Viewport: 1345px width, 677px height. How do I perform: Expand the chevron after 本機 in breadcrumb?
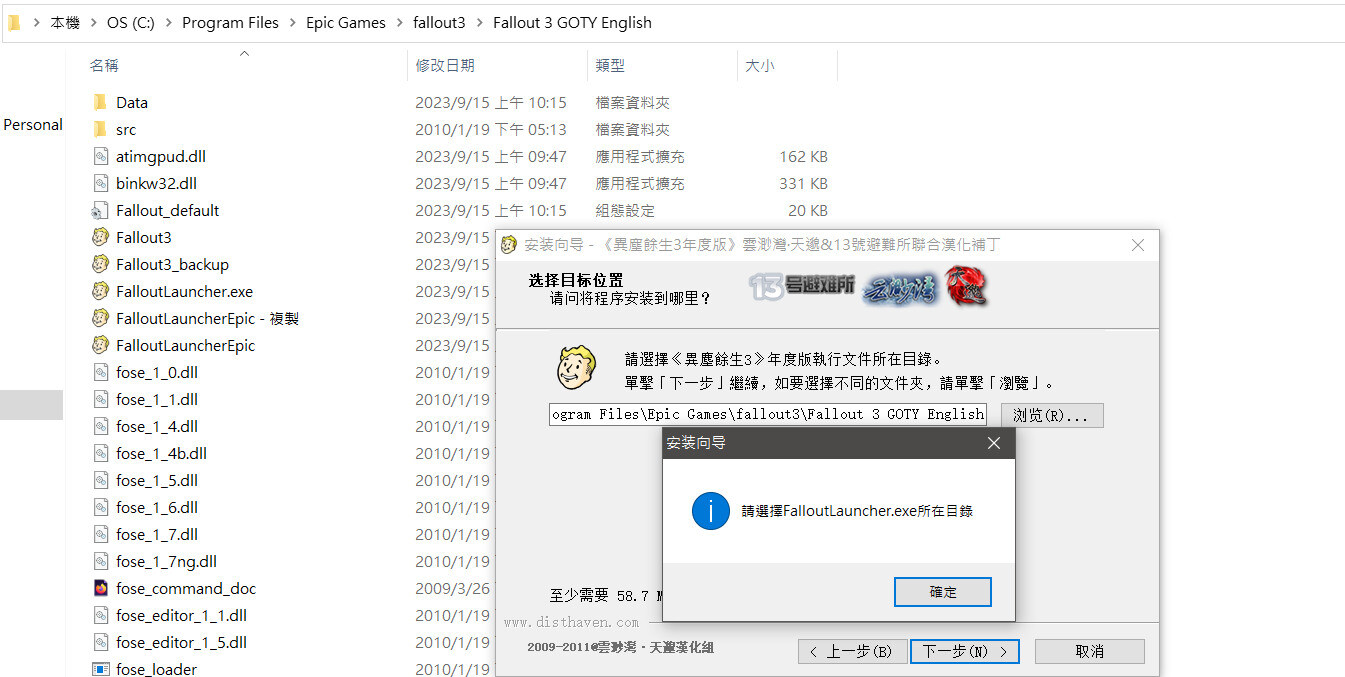(93, 22)
